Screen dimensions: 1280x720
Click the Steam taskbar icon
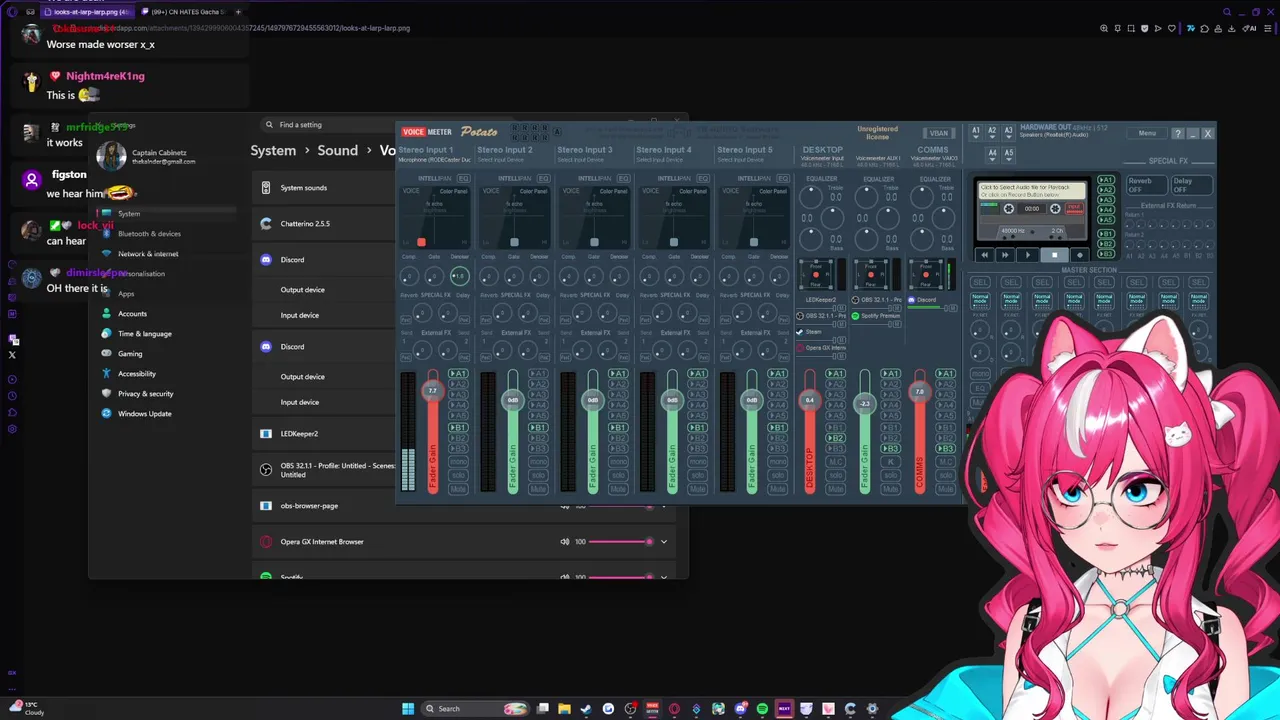coord(586,709)
